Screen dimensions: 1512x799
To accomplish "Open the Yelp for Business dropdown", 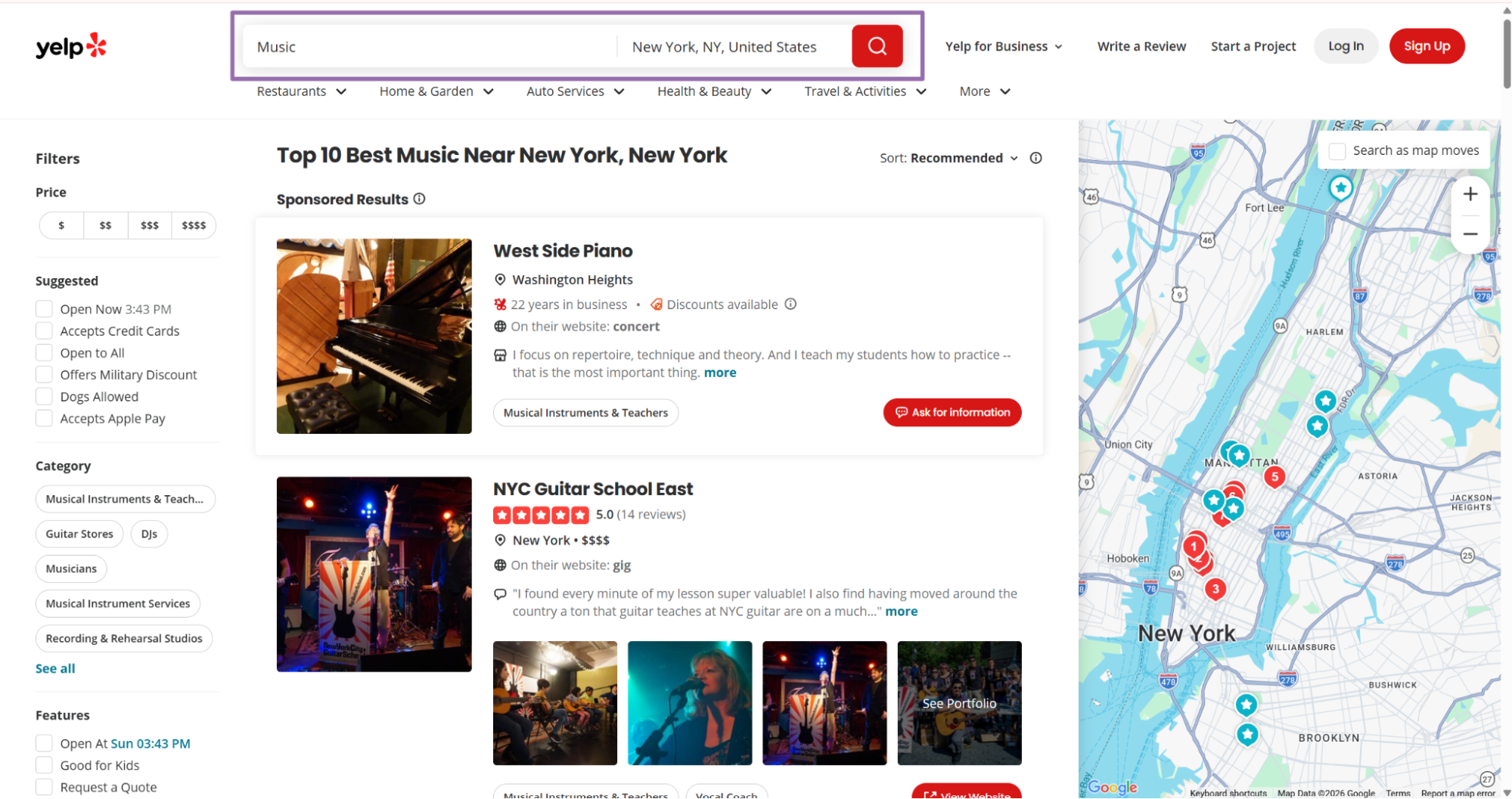I will (1004, 46).
